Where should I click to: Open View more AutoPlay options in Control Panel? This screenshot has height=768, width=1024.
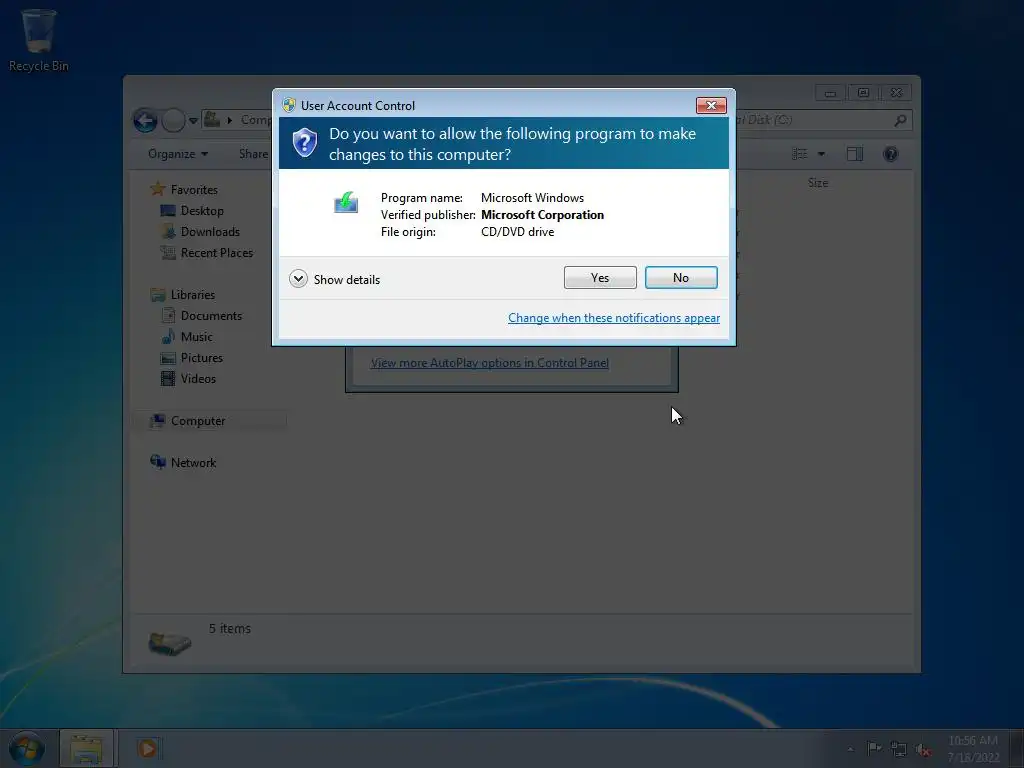click(x=489, y=363)
